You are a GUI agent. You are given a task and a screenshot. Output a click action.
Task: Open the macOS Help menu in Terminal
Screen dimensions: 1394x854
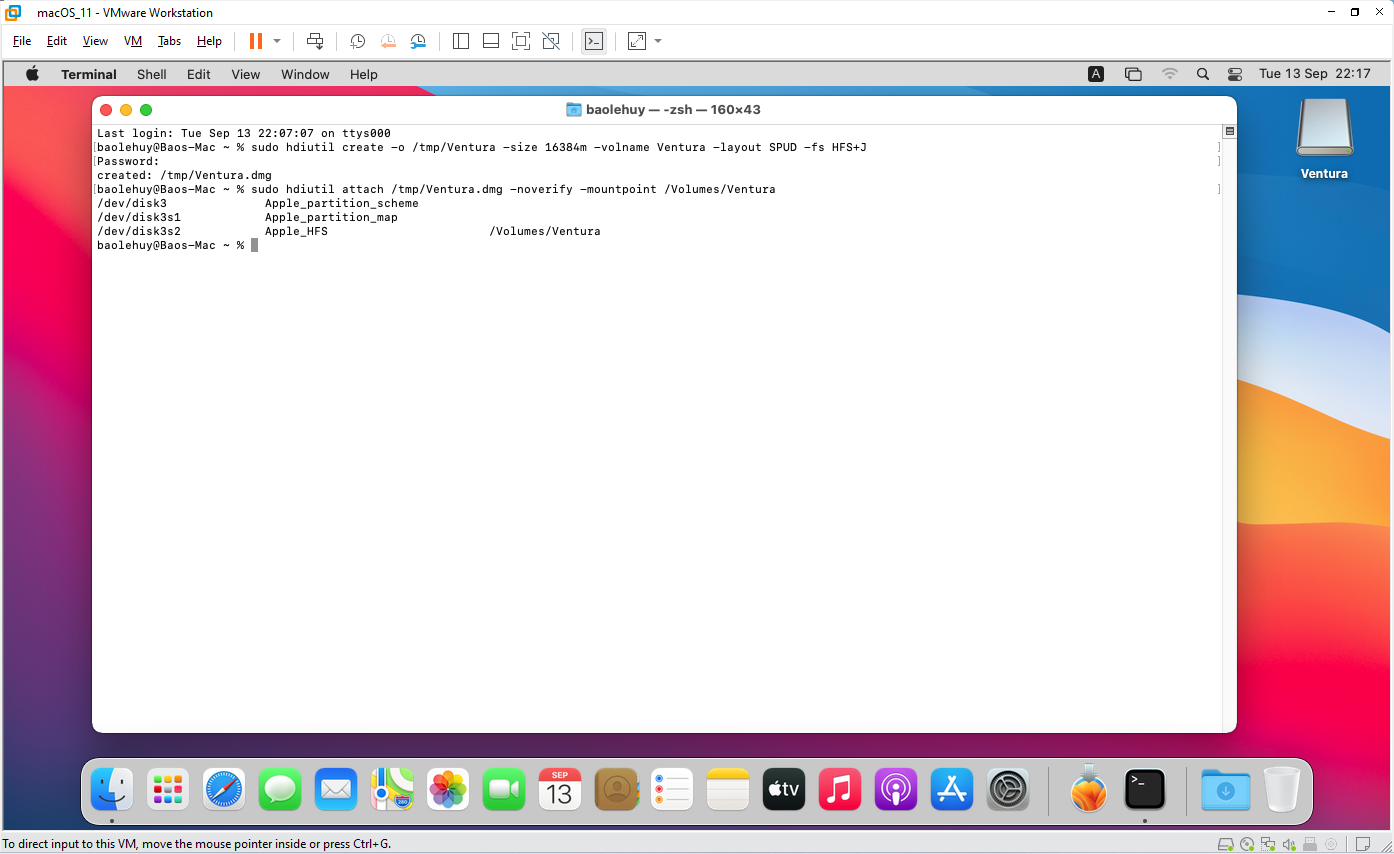coord(364,74)
